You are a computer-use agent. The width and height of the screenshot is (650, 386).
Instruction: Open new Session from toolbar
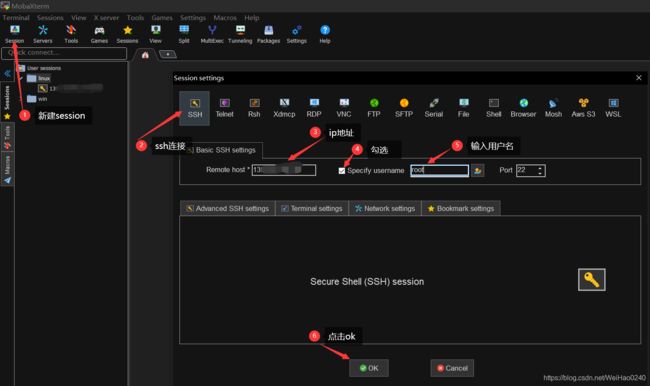15,34
